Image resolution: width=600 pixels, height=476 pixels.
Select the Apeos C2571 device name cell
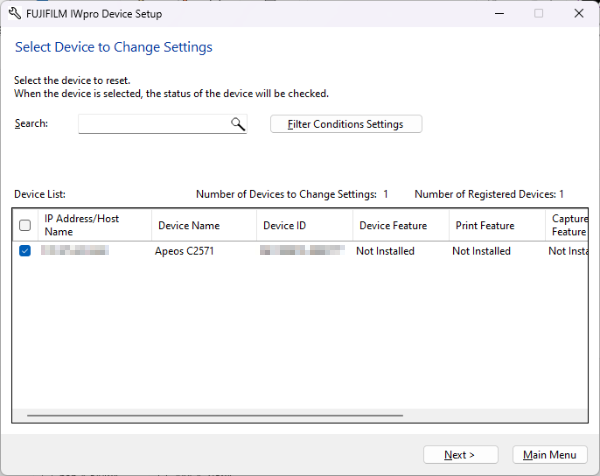click(x=184, y=251)
